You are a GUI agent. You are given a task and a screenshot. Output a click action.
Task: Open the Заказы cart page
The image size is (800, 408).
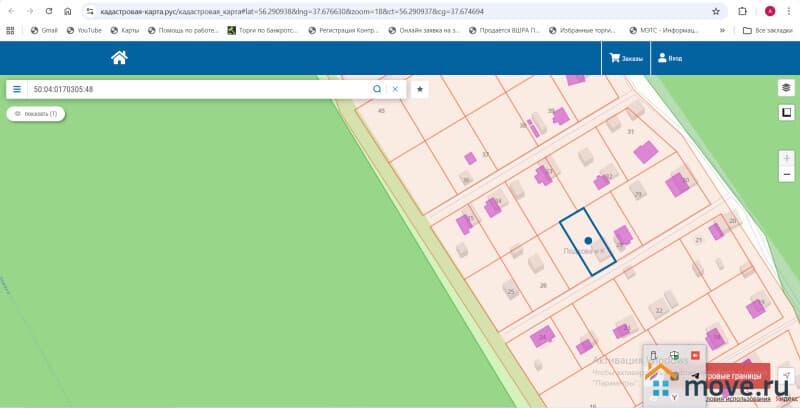tap(625, 59)
